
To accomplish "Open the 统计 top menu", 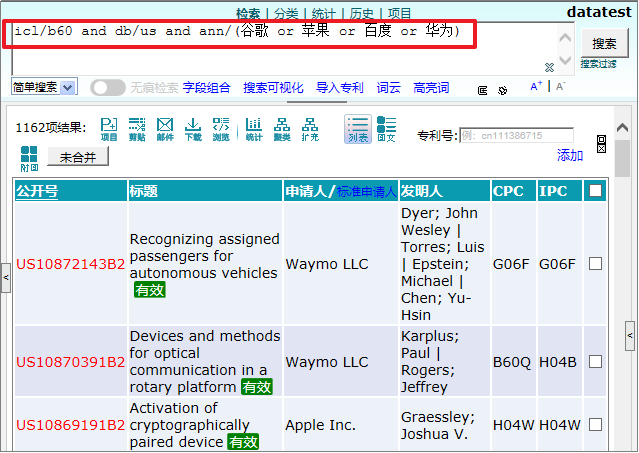I will (x=324, y=14).
